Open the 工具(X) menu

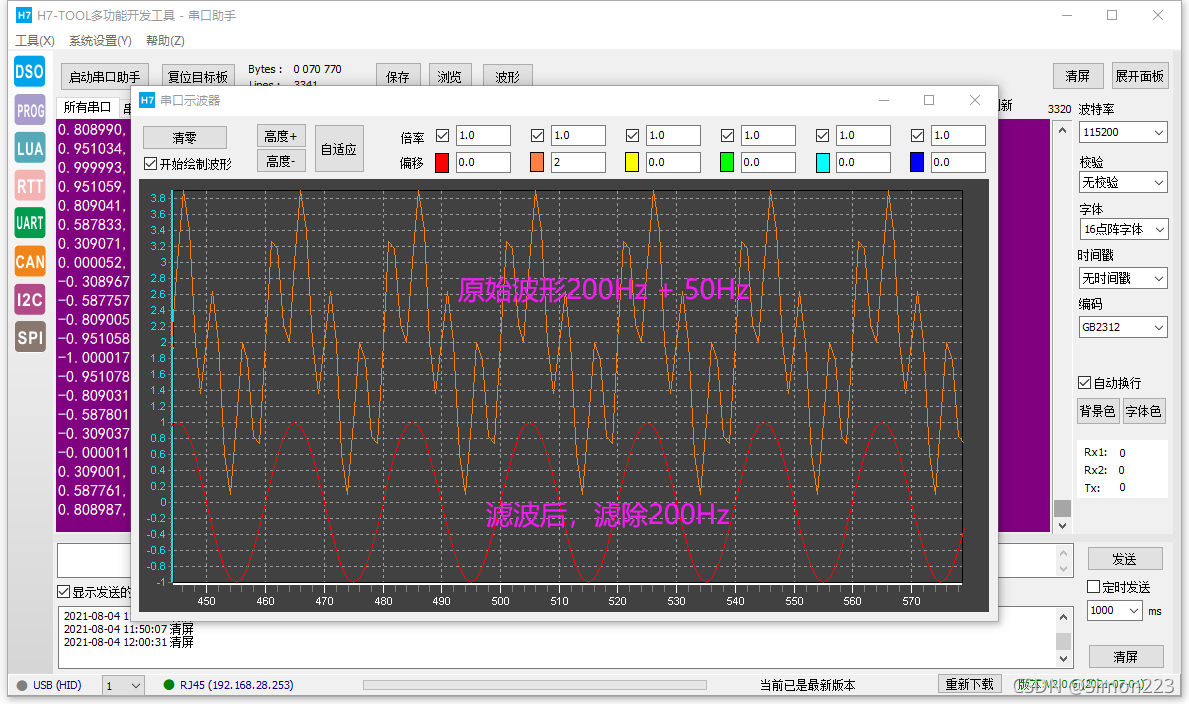point(35,40)
